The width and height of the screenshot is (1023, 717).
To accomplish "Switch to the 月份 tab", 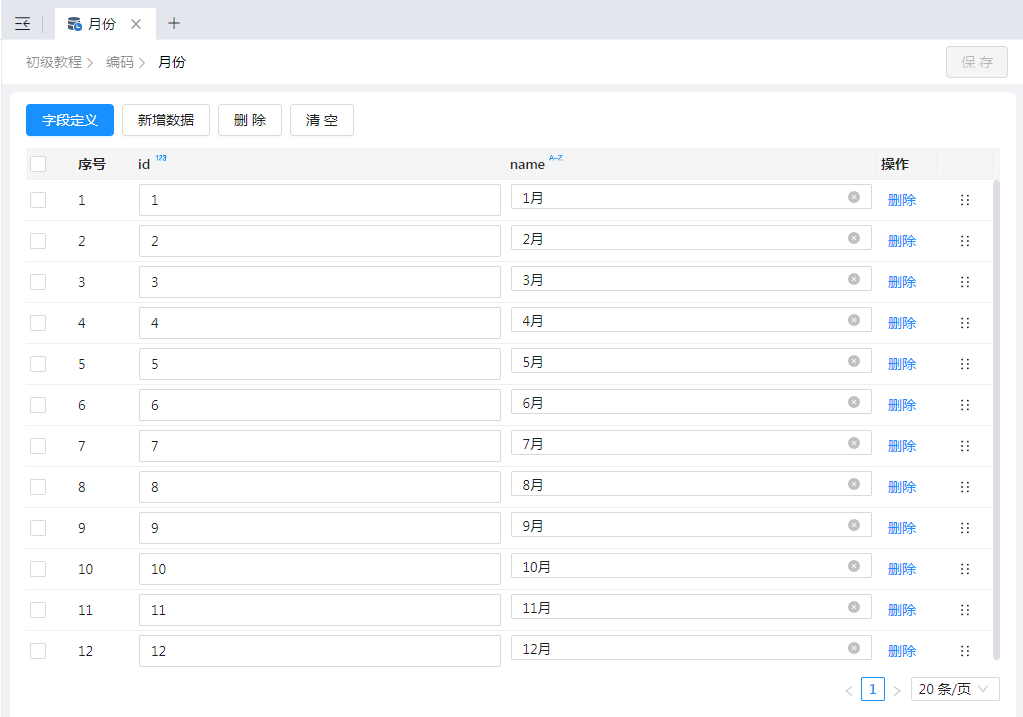I will coord(101,24).
